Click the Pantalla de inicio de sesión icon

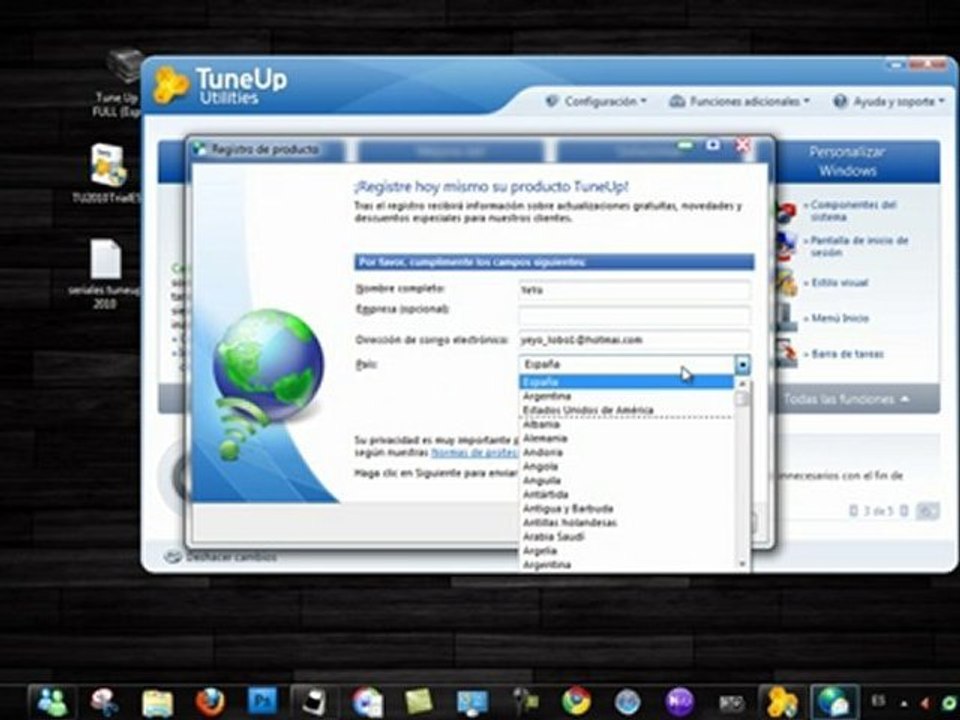point(786,246)
